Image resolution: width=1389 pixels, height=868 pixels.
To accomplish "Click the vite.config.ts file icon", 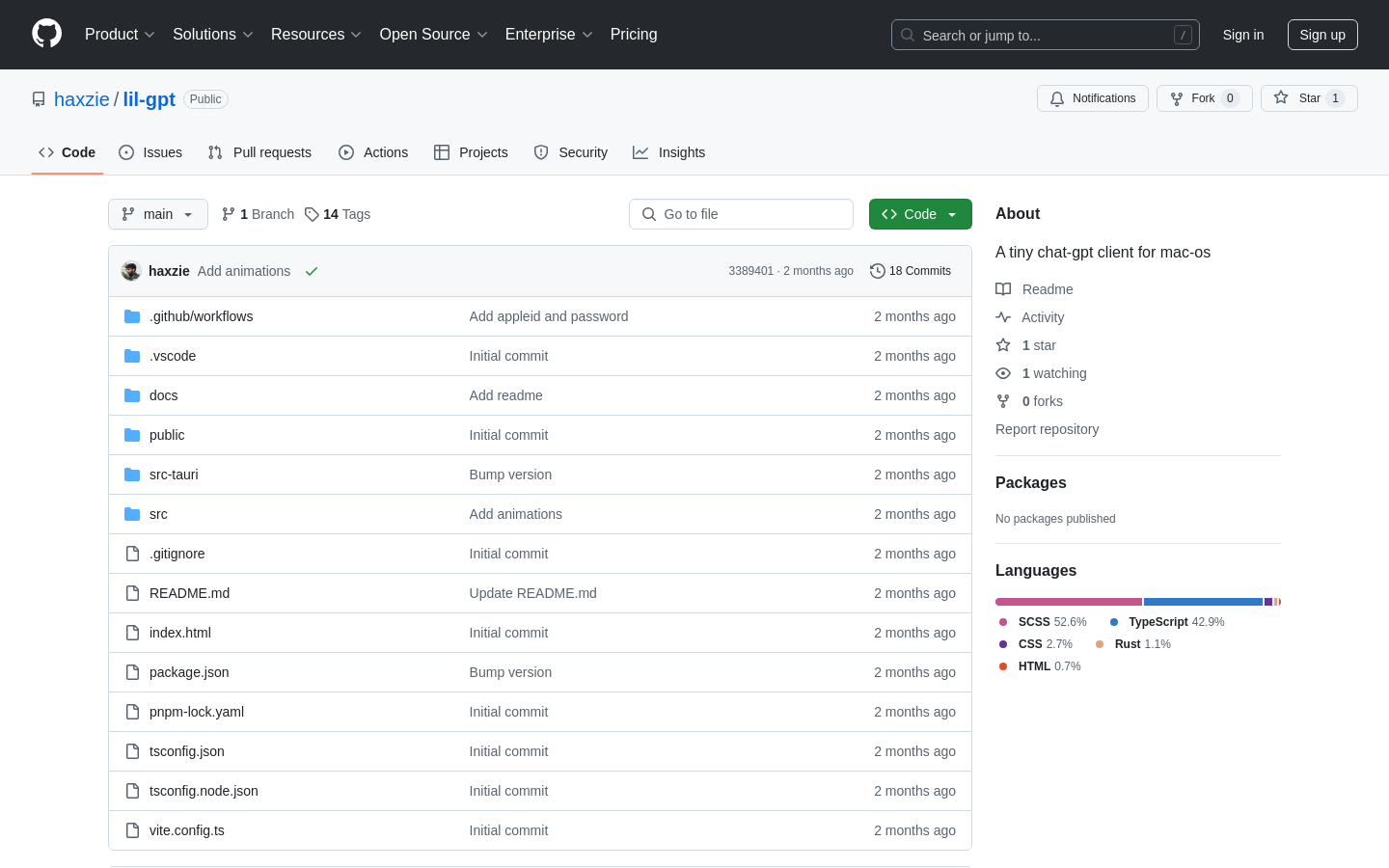I will 132,830.
